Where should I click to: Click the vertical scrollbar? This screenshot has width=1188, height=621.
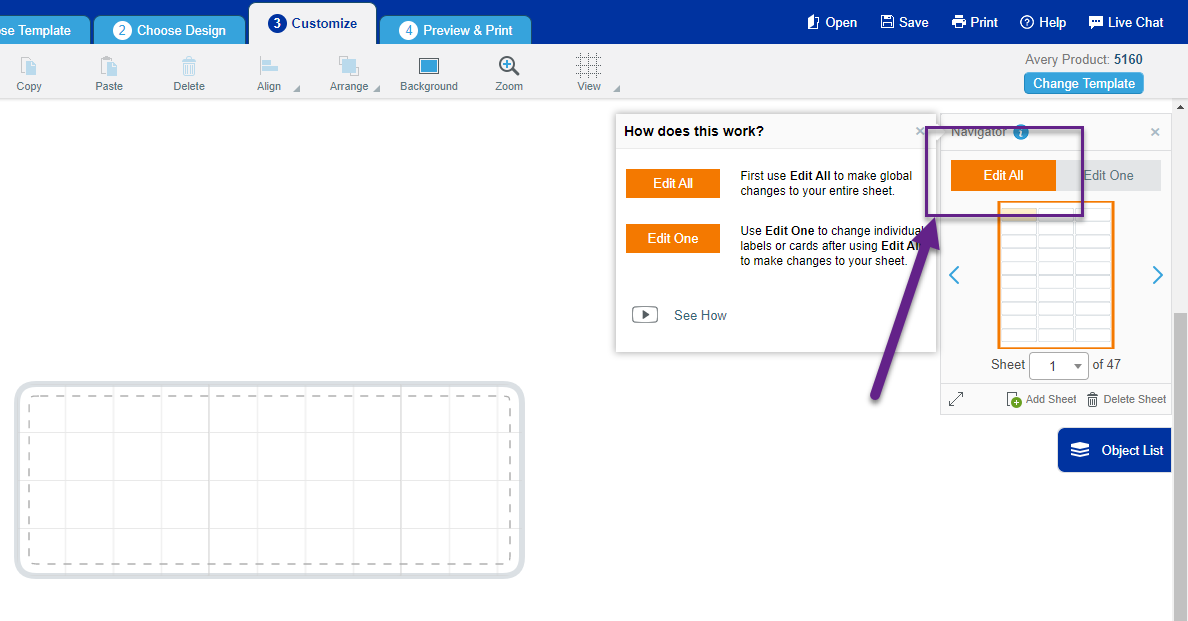1180,466
